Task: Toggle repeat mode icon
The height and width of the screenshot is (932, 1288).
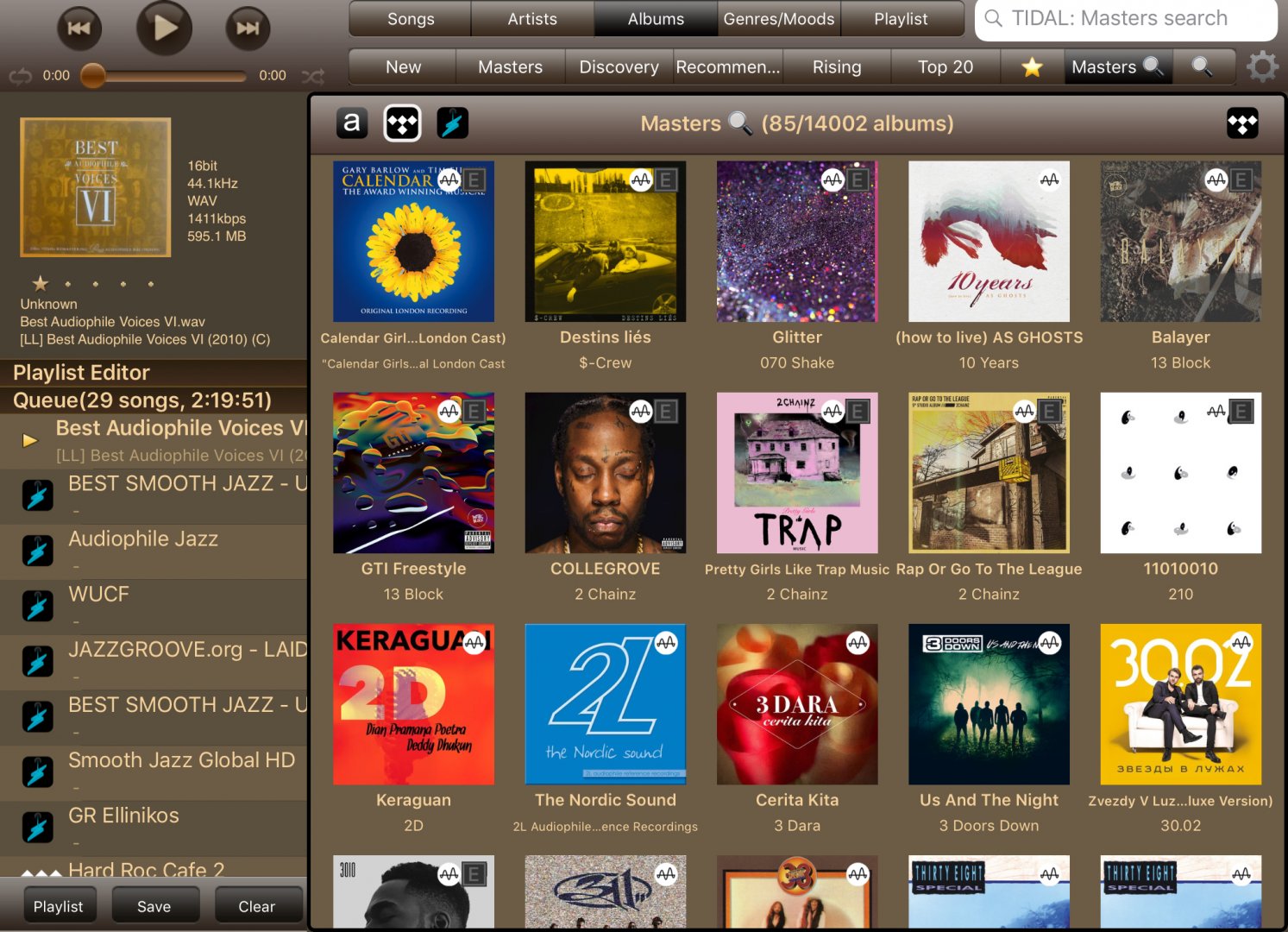Action: (x=20, y=76)
